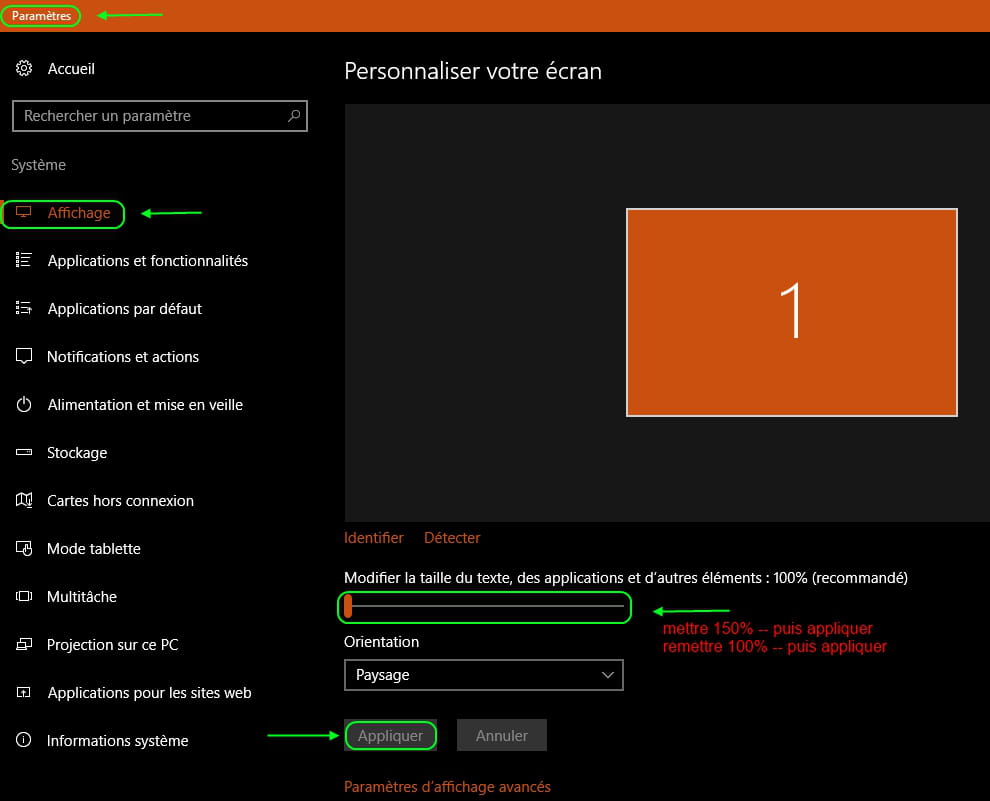Click the text size slider track
Screen dimensions: 990x801
(484, 606)
